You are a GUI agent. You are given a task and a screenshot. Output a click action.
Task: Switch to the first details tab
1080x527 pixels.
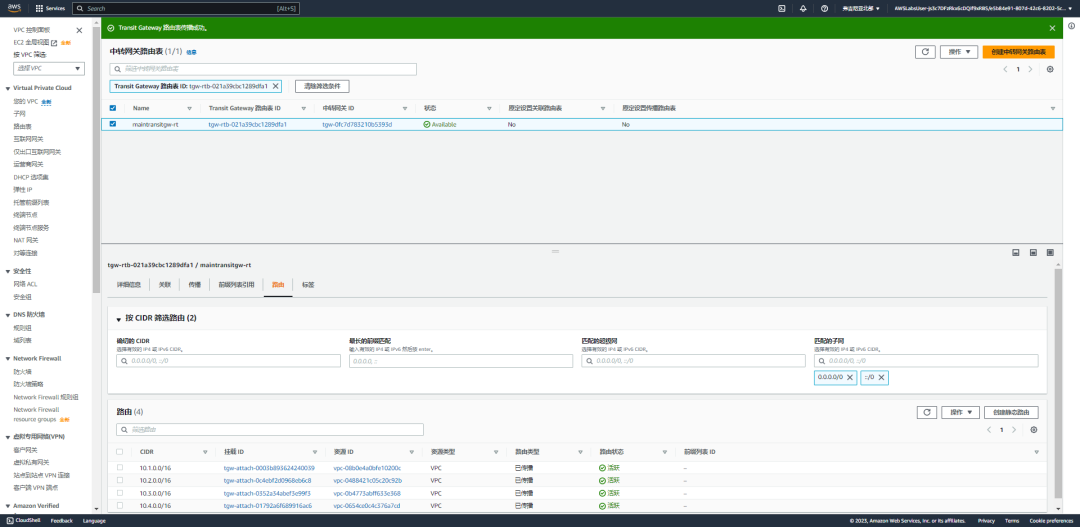click(129, 284)
